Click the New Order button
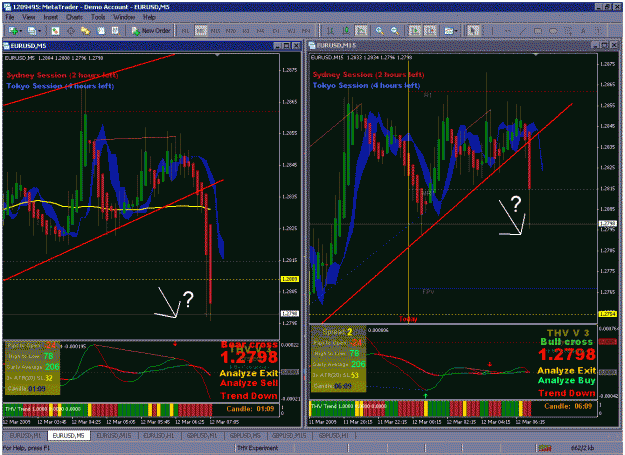 (x=151, y=31)
